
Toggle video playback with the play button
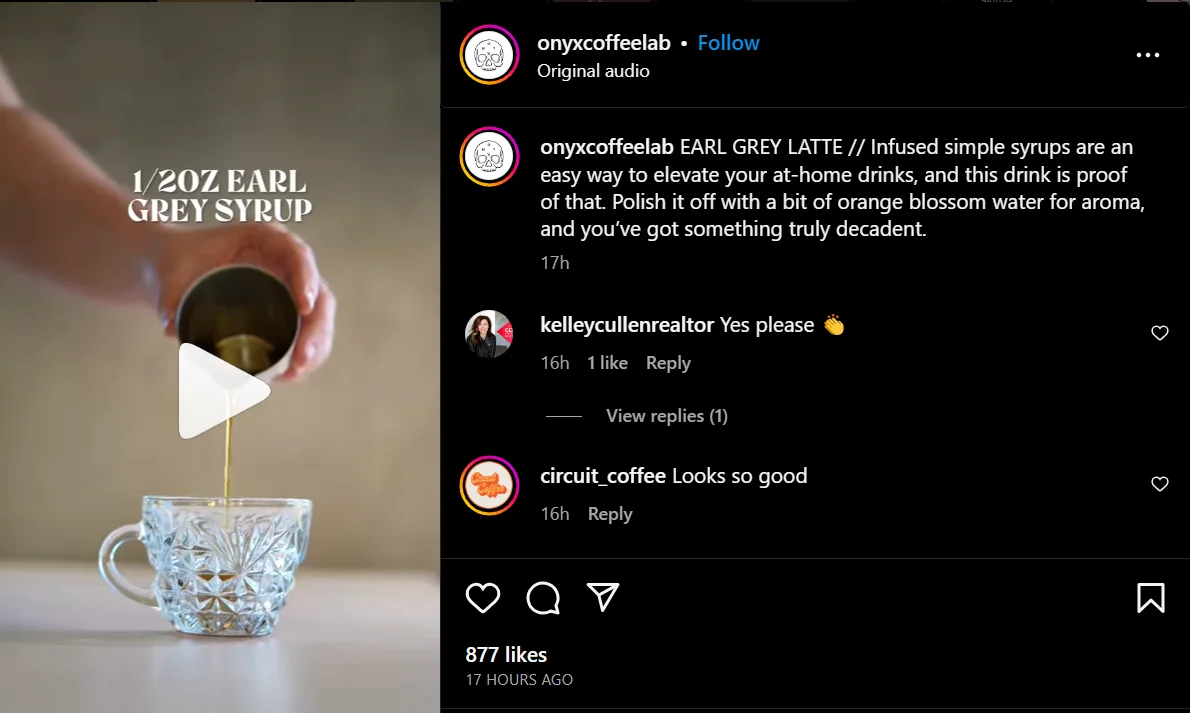tap(222, 390)
